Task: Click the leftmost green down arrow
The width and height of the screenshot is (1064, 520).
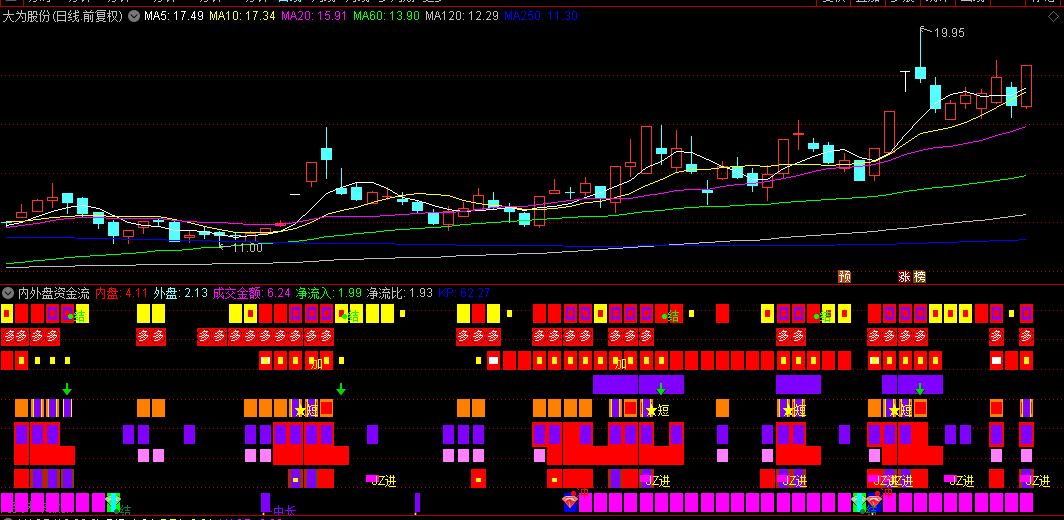Action: coord(66,389)
